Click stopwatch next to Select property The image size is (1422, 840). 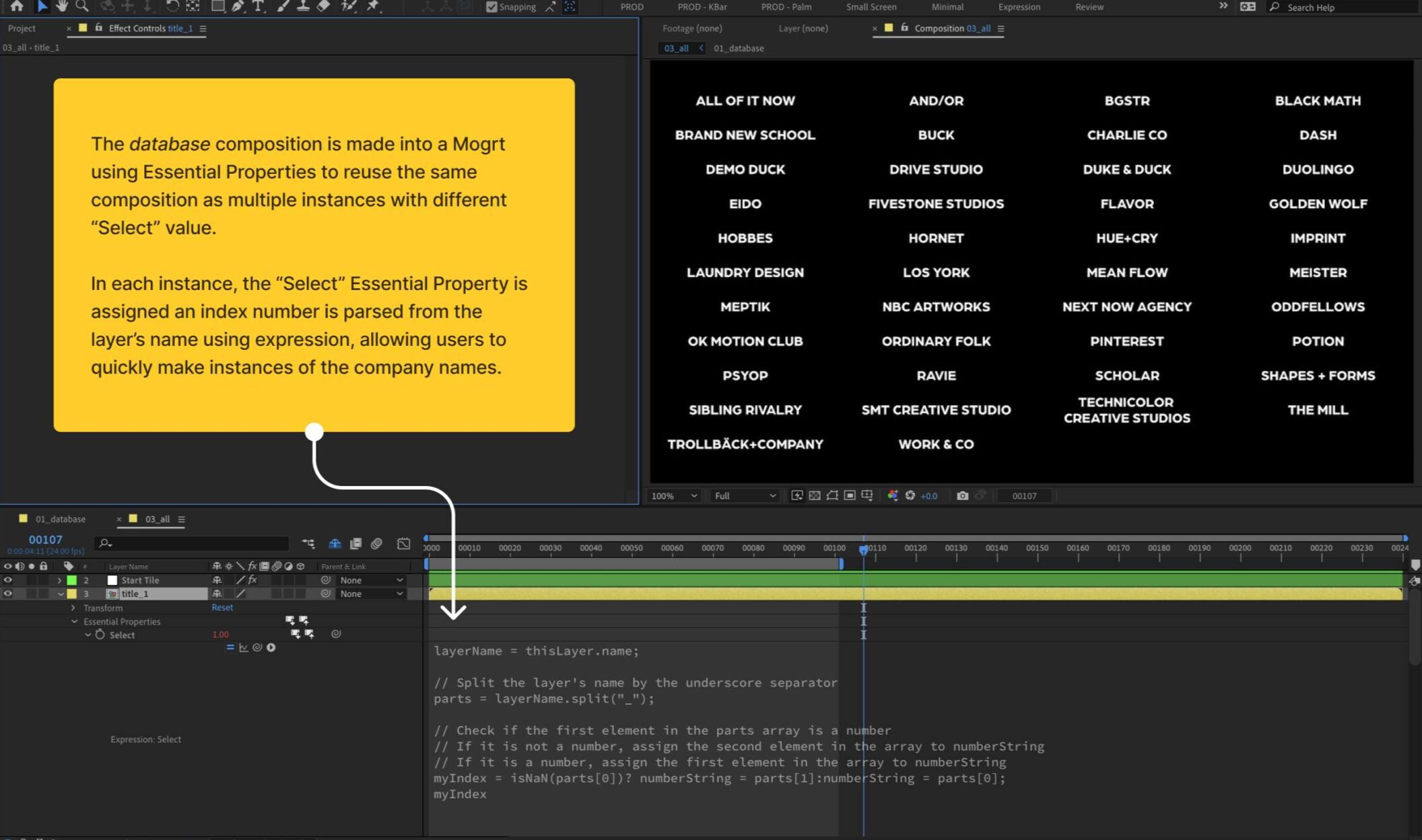click(100, 635)
